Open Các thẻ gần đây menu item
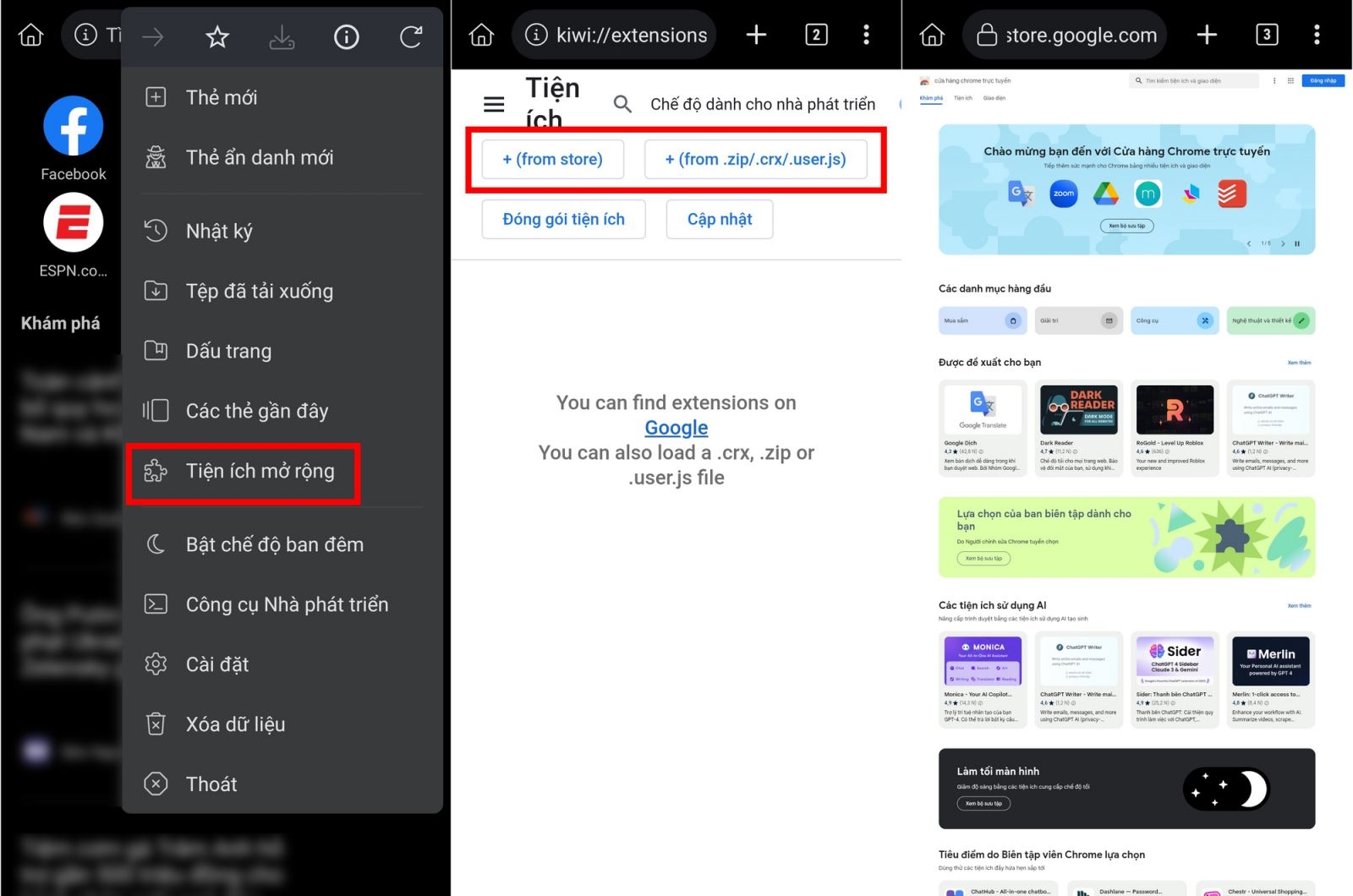 pyautogui.click(x=284, y=411)
